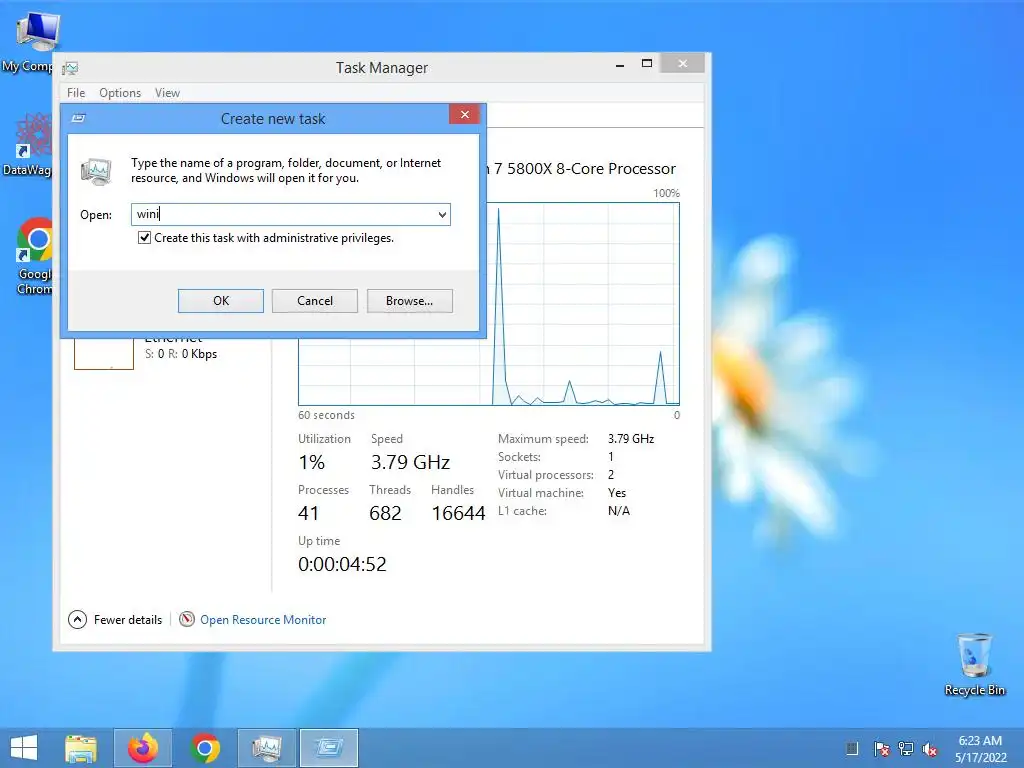
Task: Click the Task Manager title bar icon
Action: (70, 68)
